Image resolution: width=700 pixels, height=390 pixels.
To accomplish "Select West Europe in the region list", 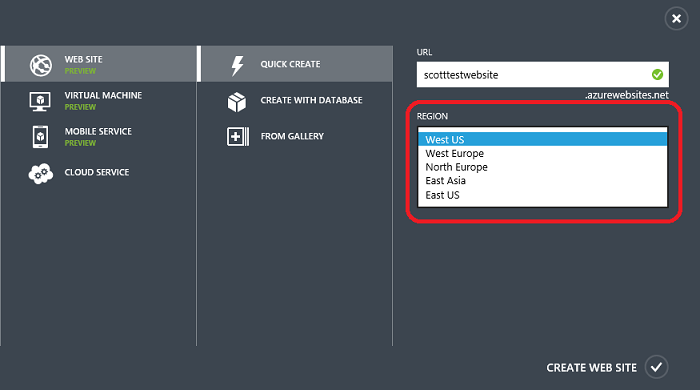I will coord(542,154).
